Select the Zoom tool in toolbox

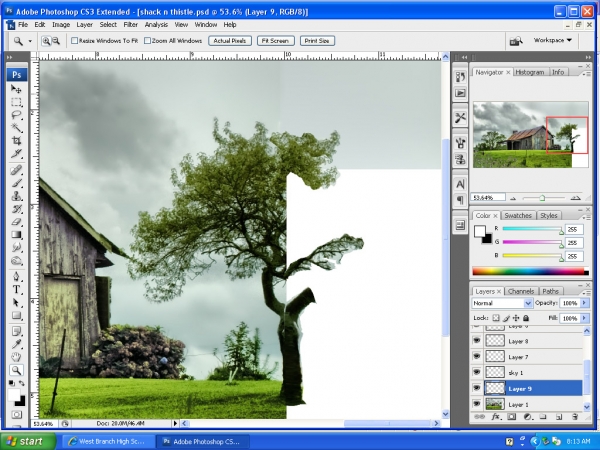(16, 370)
